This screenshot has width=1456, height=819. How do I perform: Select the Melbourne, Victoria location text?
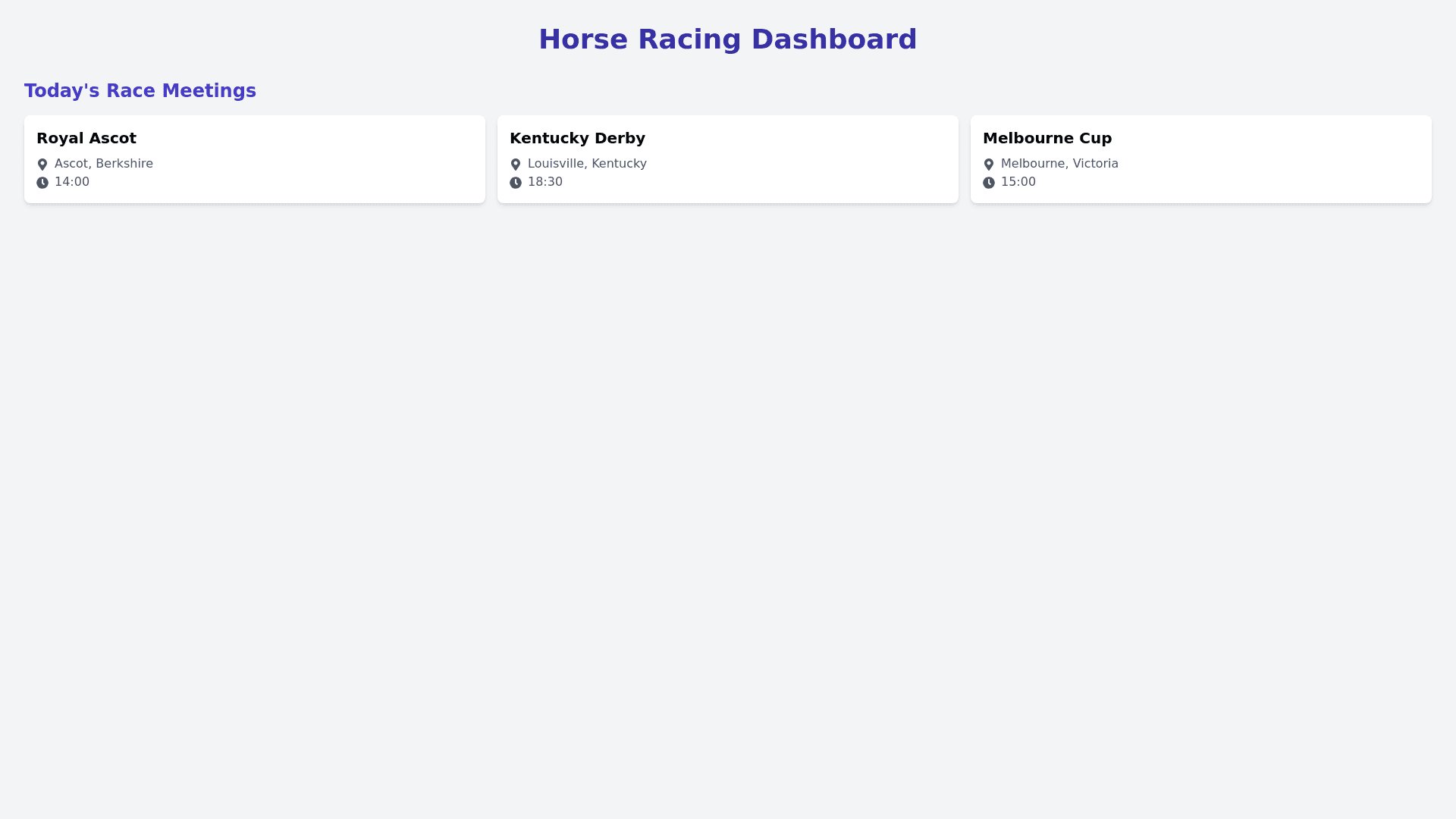1059,164
